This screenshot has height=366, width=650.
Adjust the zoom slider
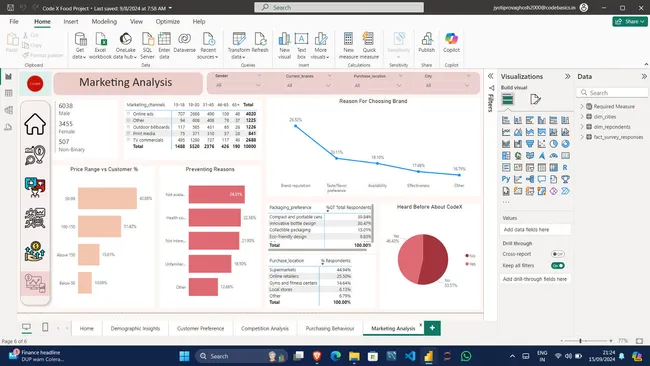tap(580, 341)
